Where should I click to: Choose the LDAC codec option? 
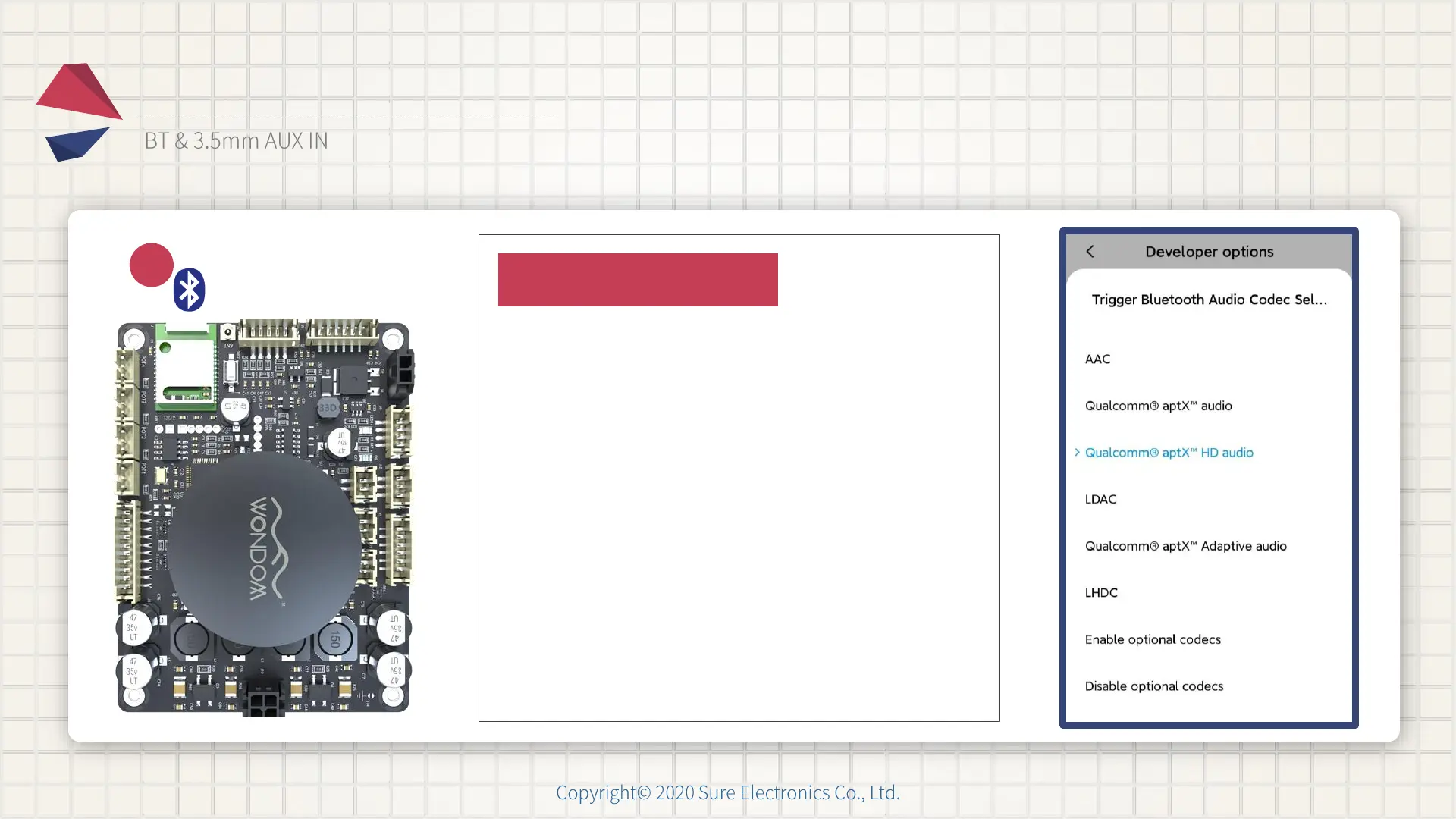coord(1100,499)
